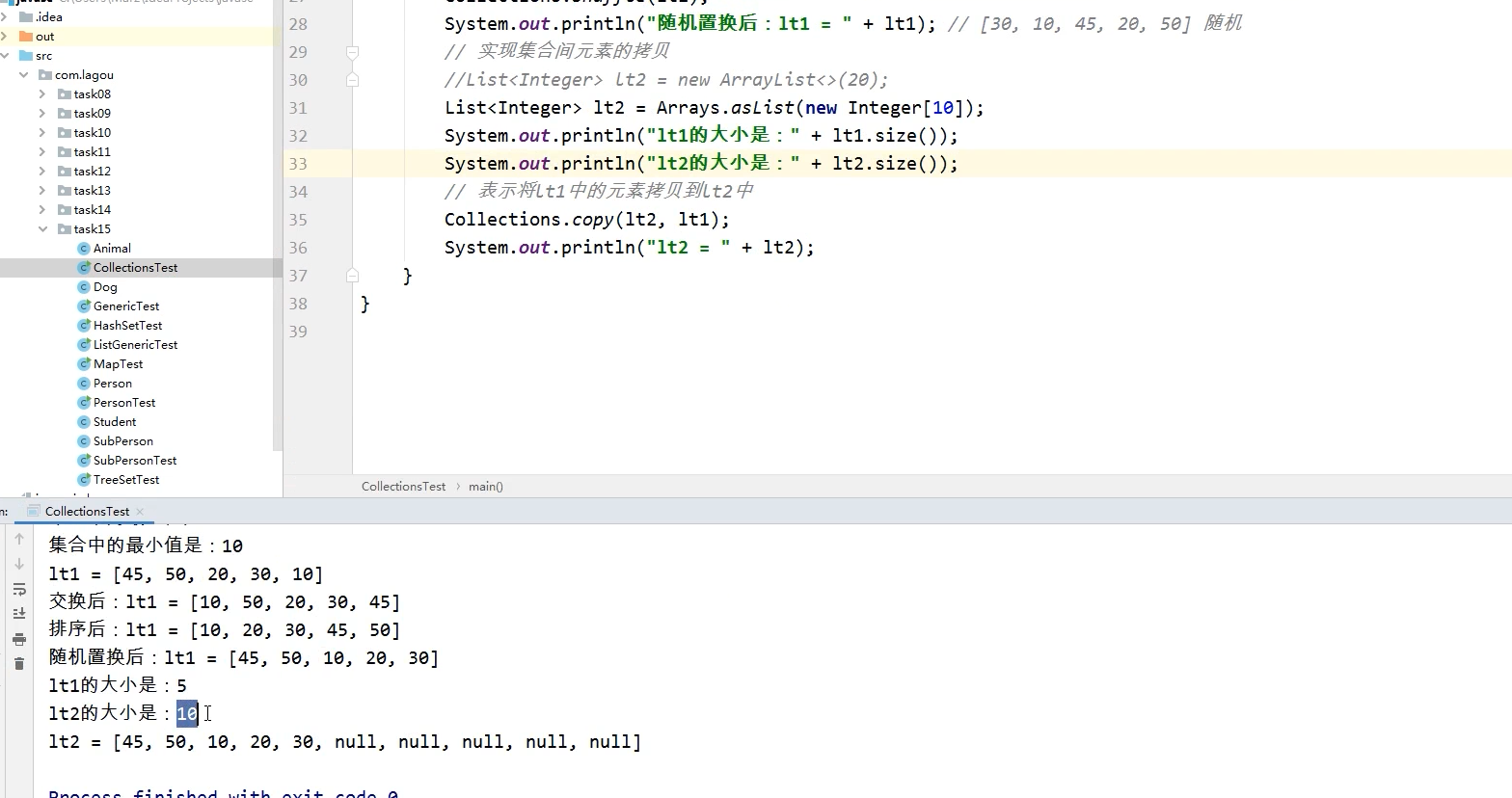Collapse the task15 package
Image resolution: width=1512 pixels, height=798 pixels.
pyautogui.click(x=42, y=229)
